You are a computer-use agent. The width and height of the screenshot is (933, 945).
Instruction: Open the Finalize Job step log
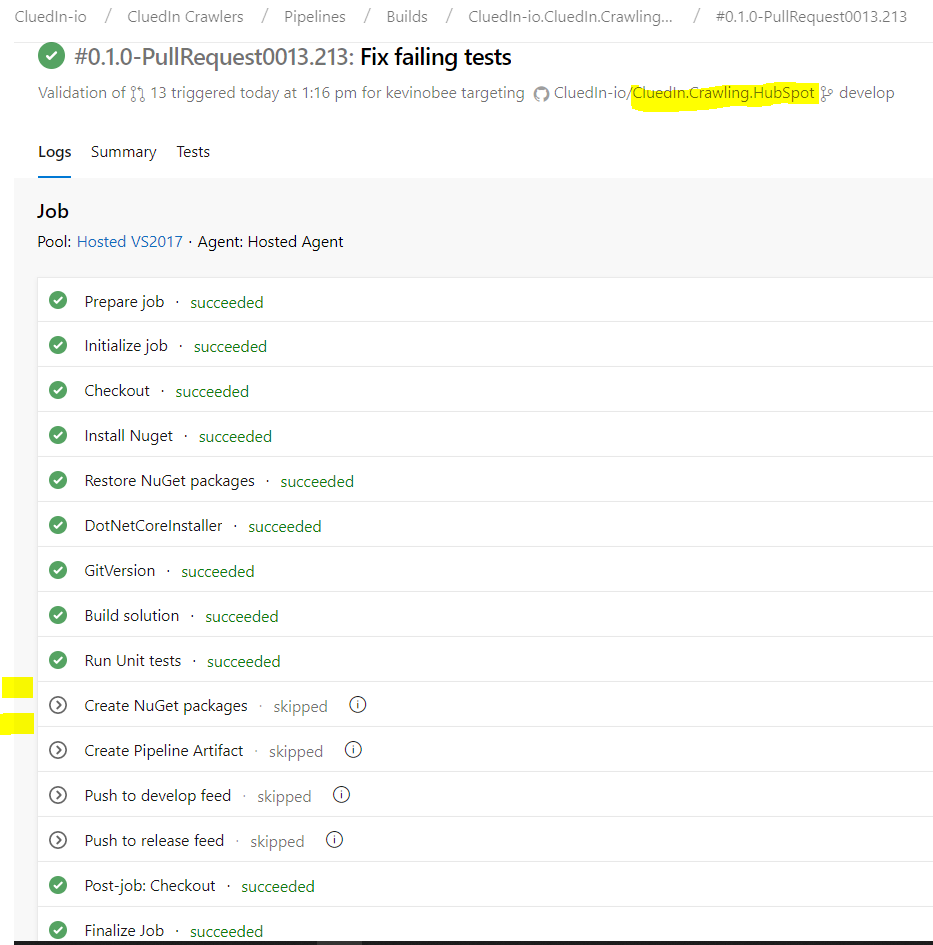tap(485, 926)
